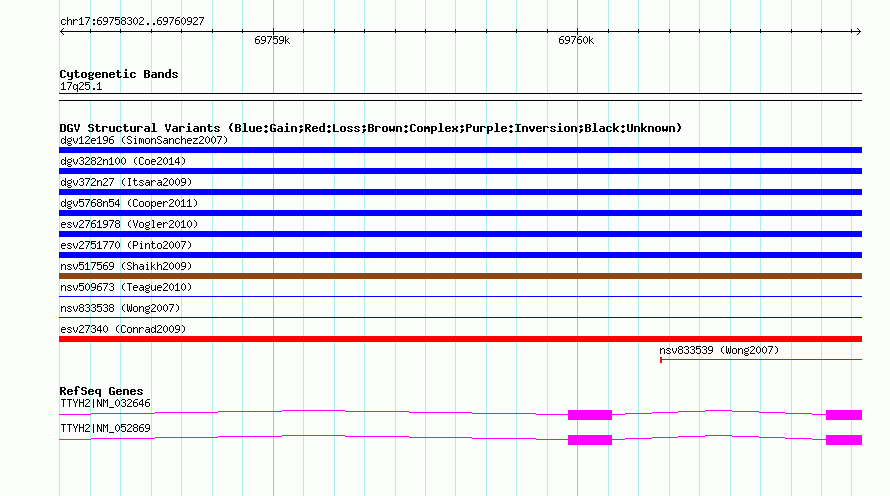The width and height of the screenshot is (890, 496).
Task: Open variant dgv12e196 (SimonSanchez2007) label
Action: pos(144,140)
